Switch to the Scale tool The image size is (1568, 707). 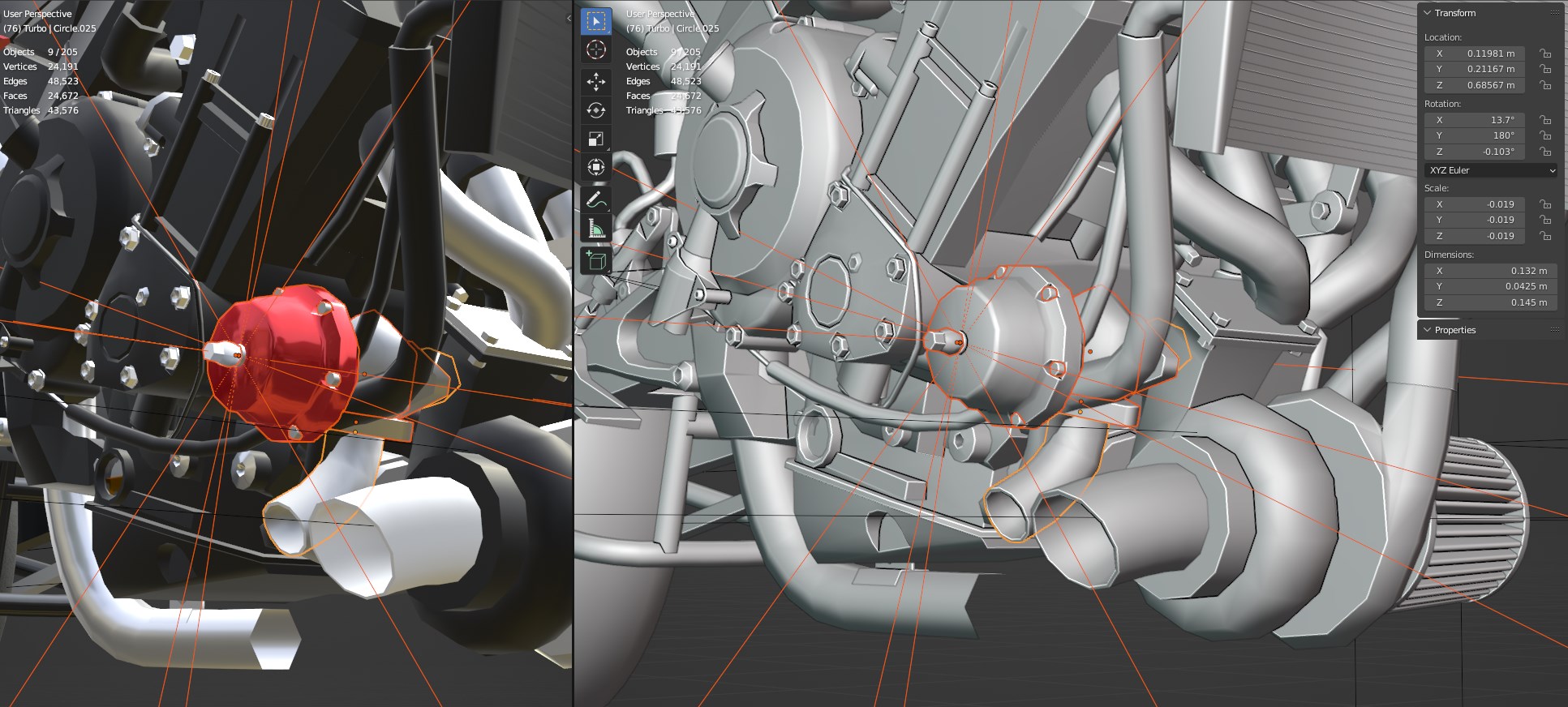(596, 139)
